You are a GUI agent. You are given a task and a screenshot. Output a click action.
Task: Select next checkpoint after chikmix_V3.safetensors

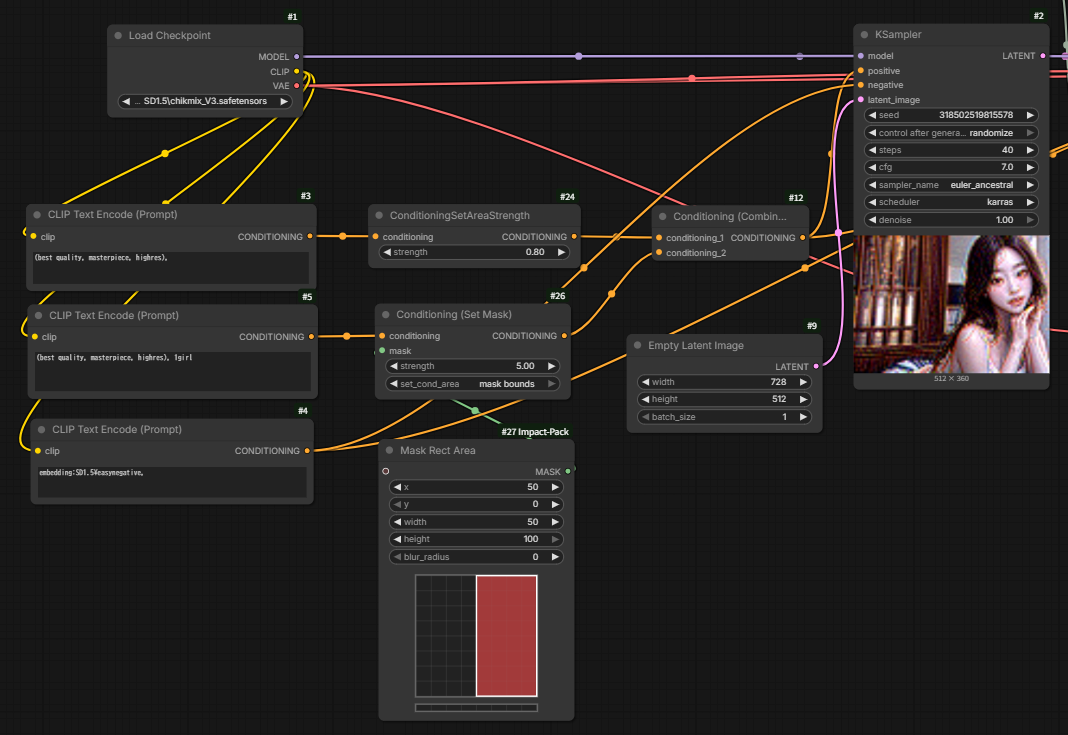(284, 101)
